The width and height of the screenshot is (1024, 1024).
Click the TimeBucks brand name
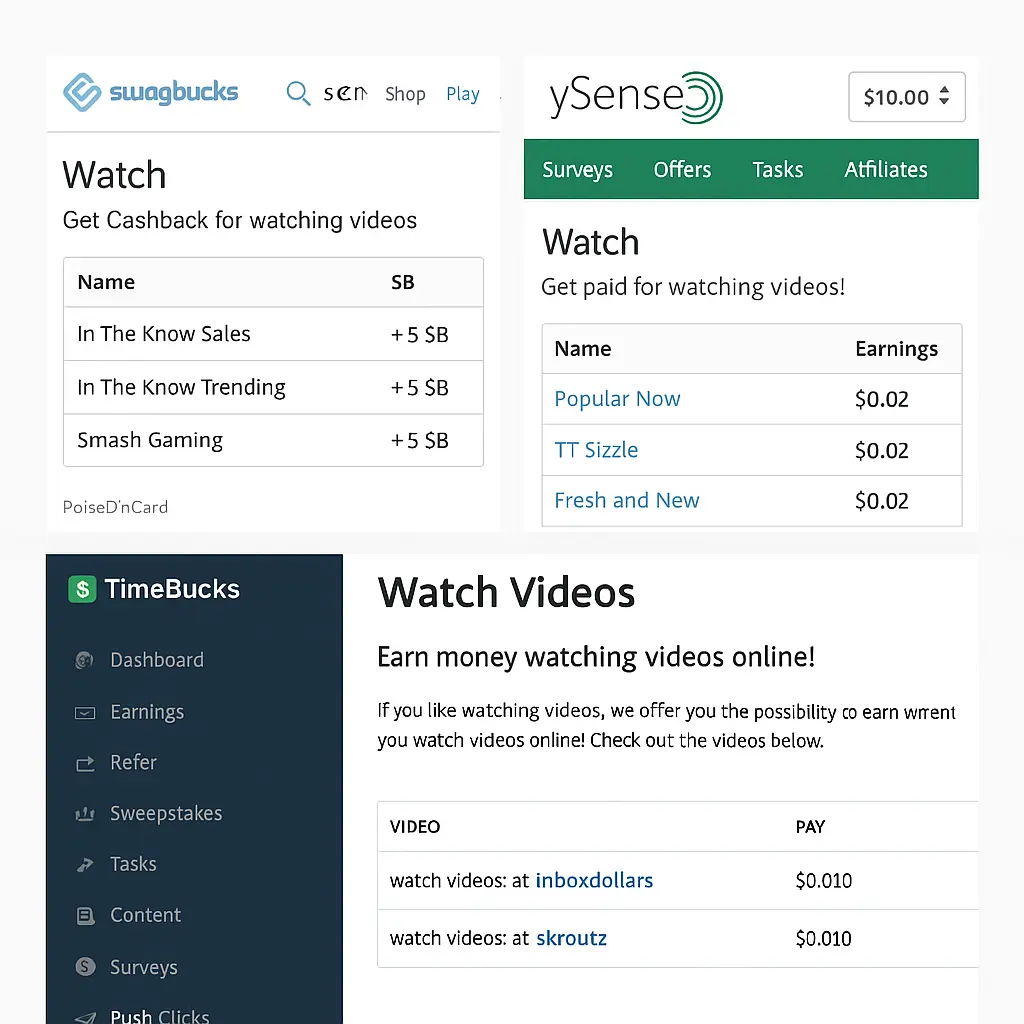point(172,589)
